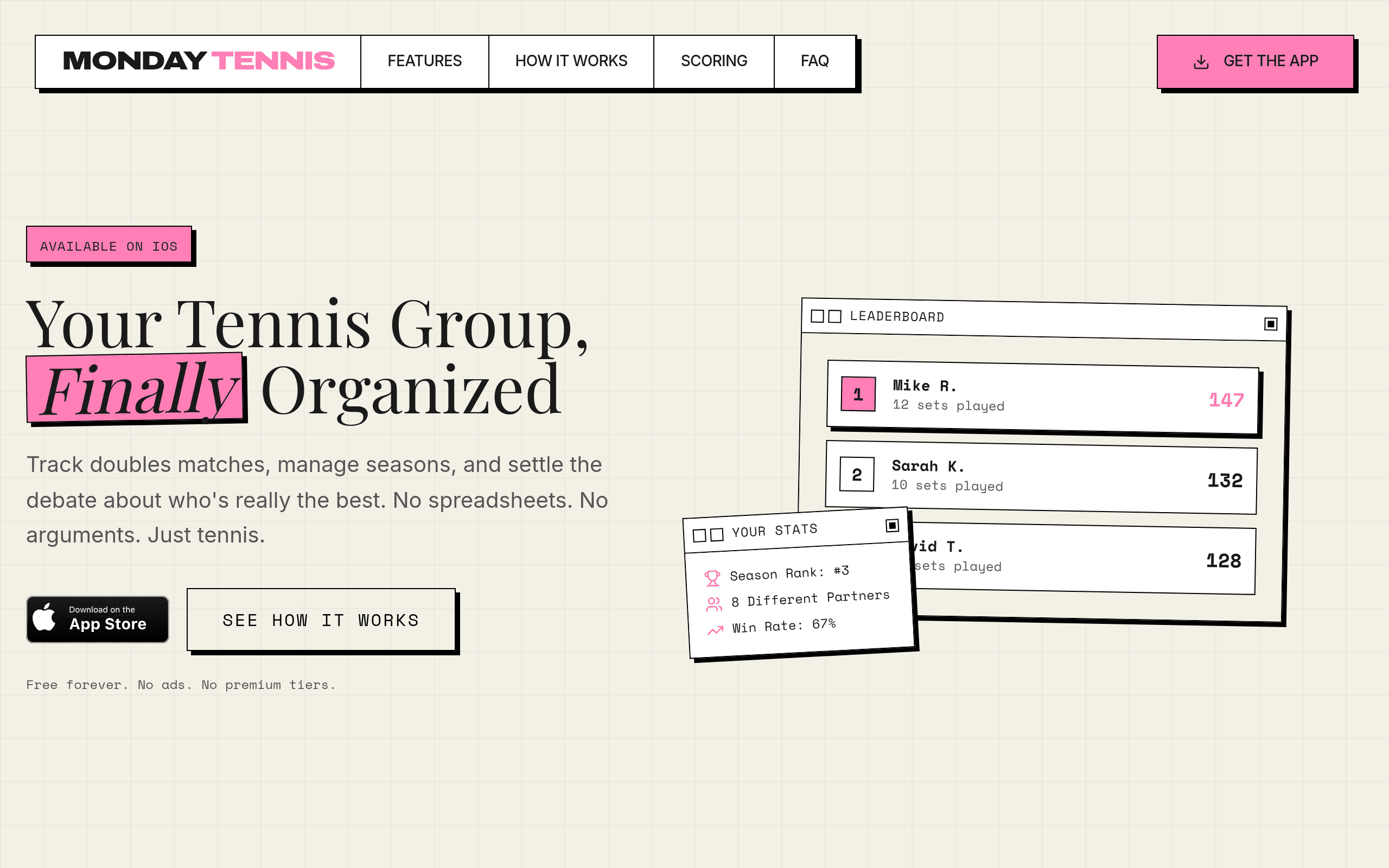
Task: Click the See How It Works button
Action: [321, 620]
